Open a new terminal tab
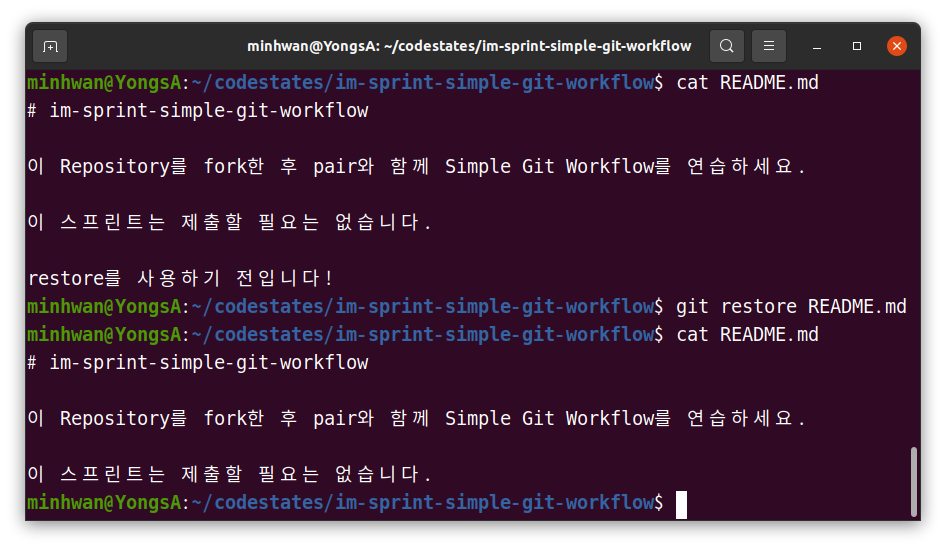Screen dimensions: 946x549 (50, 46)
